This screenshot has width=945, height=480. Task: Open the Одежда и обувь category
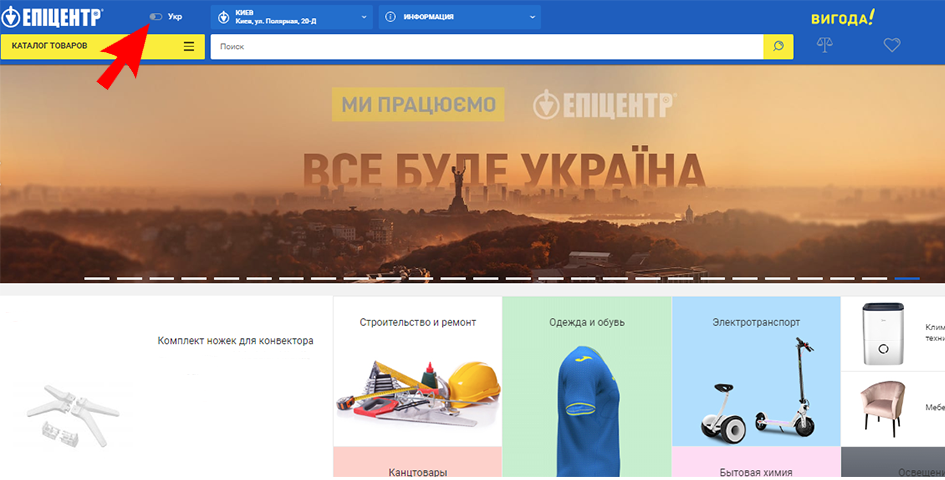click(x=586, y=371)
